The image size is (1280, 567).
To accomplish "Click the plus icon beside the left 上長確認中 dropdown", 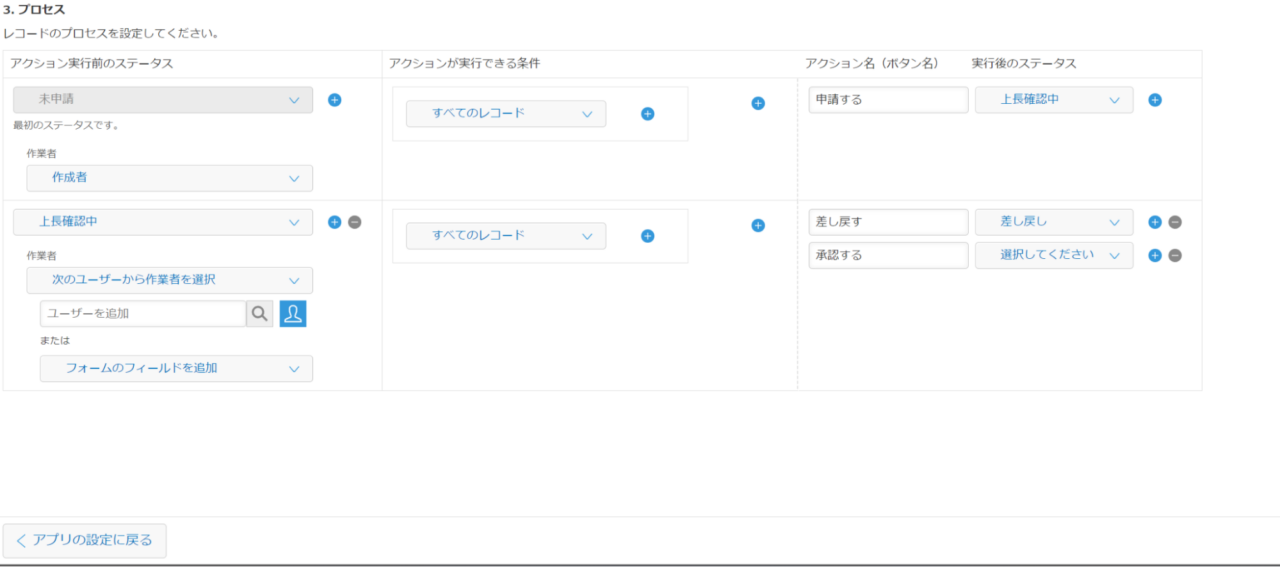I will tap(335, 222).
